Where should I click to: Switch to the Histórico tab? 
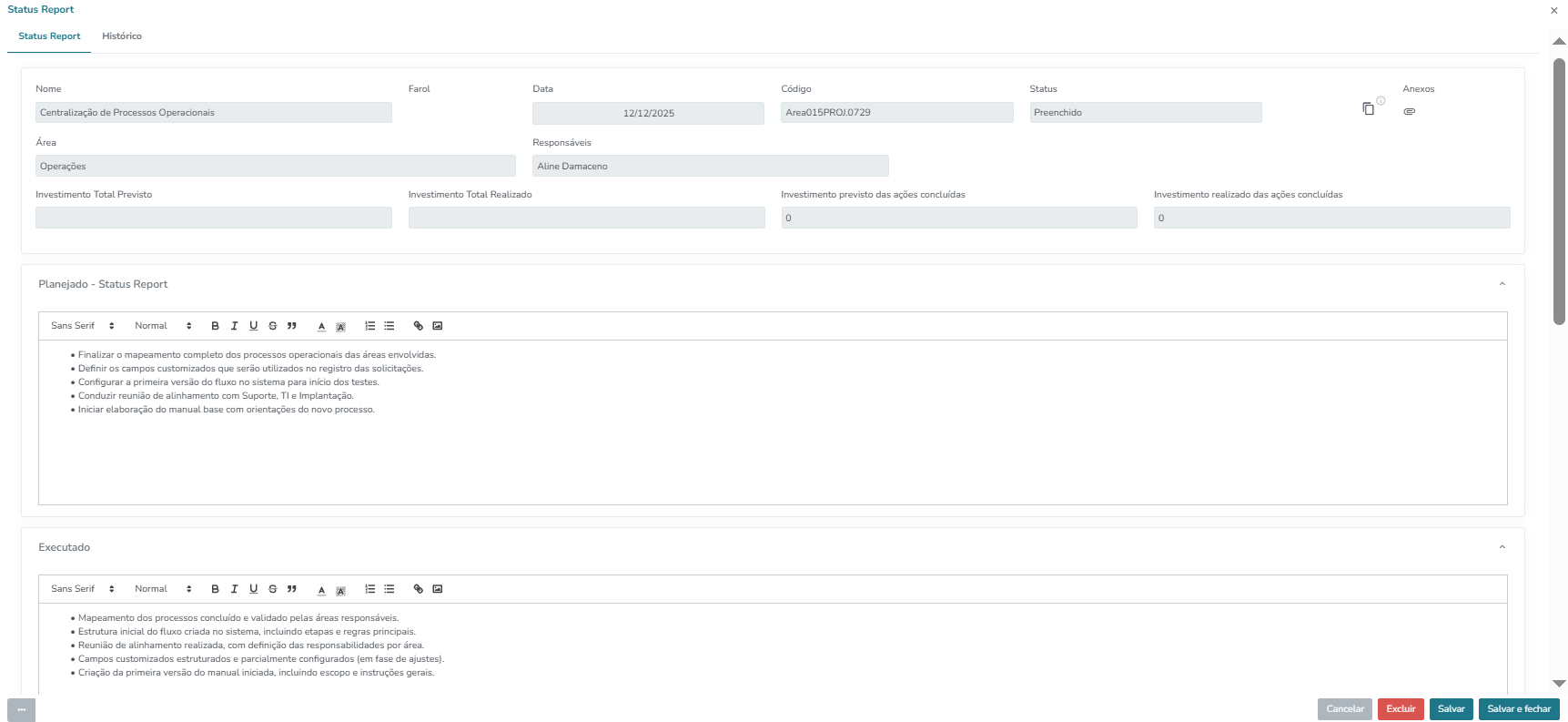(122, 36)
